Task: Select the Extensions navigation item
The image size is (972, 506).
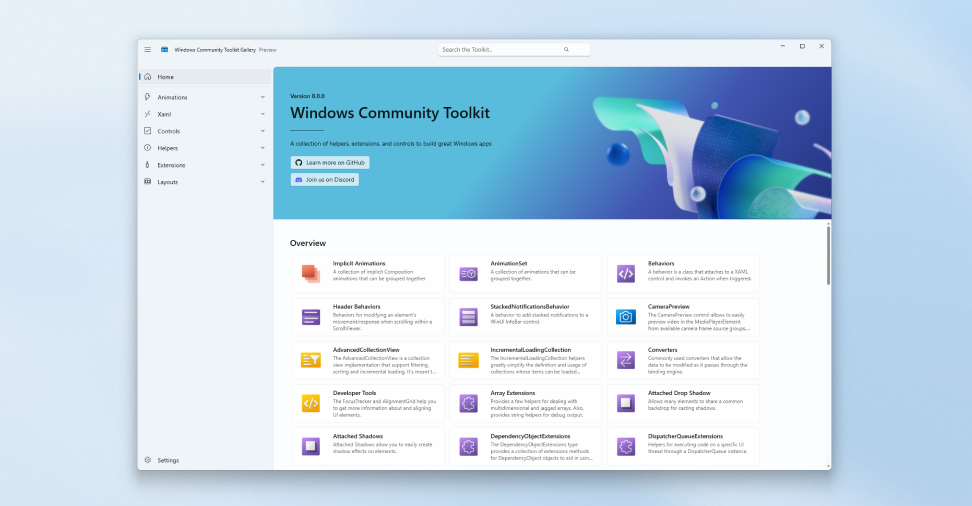Action: [x=205, y=165]
